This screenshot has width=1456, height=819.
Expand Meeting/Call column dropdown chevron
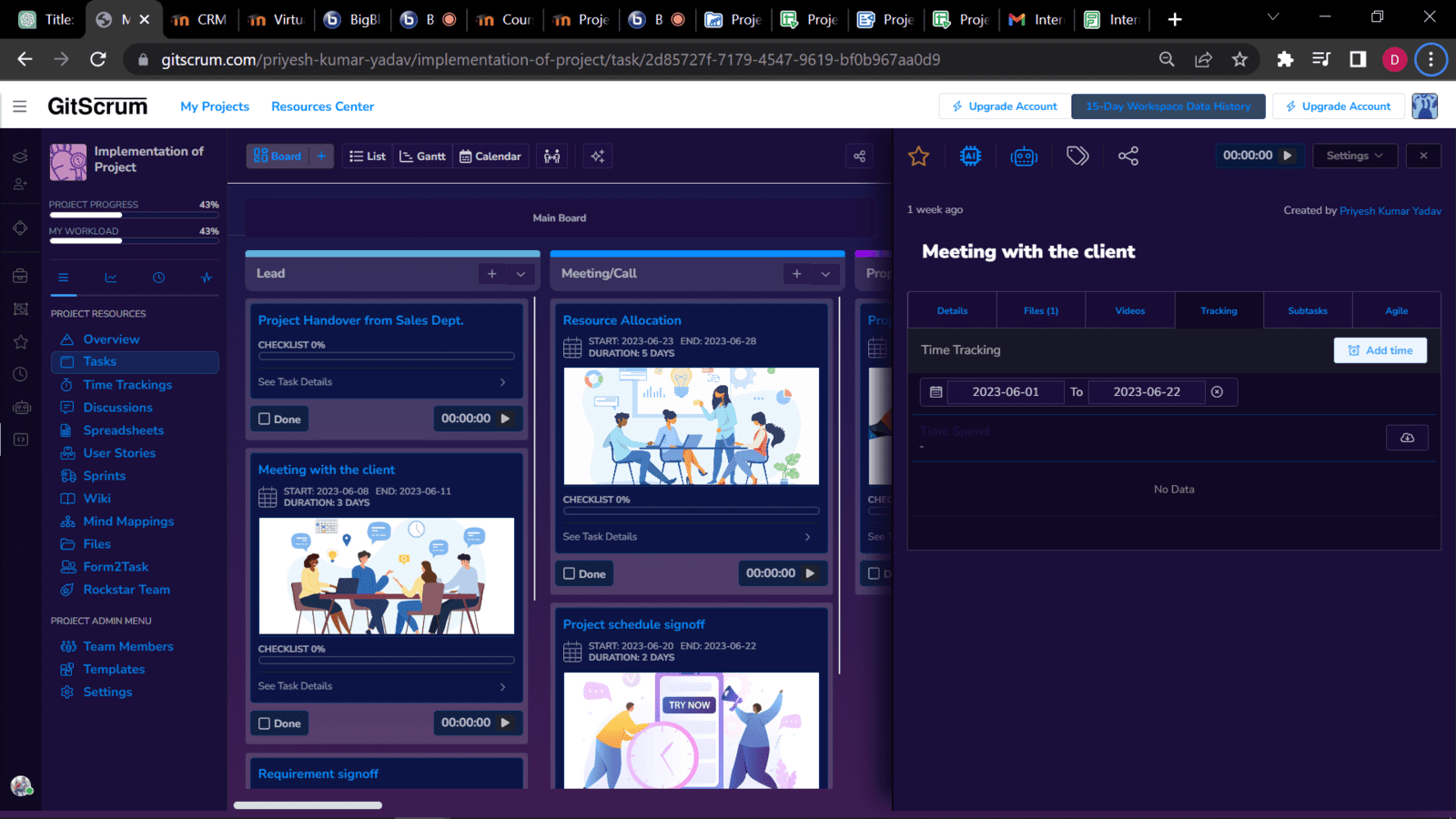coord(825,274)
